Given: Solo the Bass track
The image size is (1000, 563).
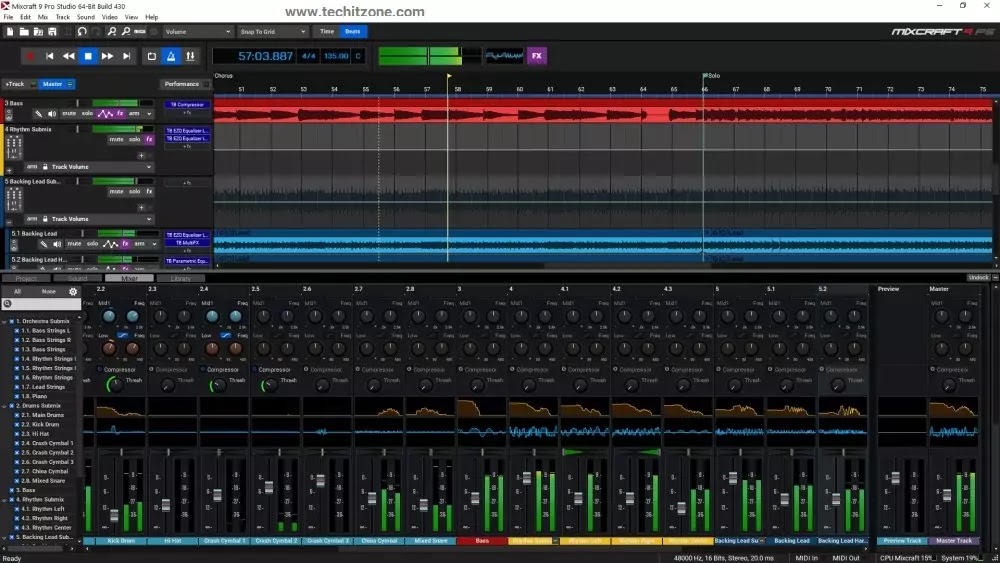Looking at the screenshot, I should [x=87, y=113].
